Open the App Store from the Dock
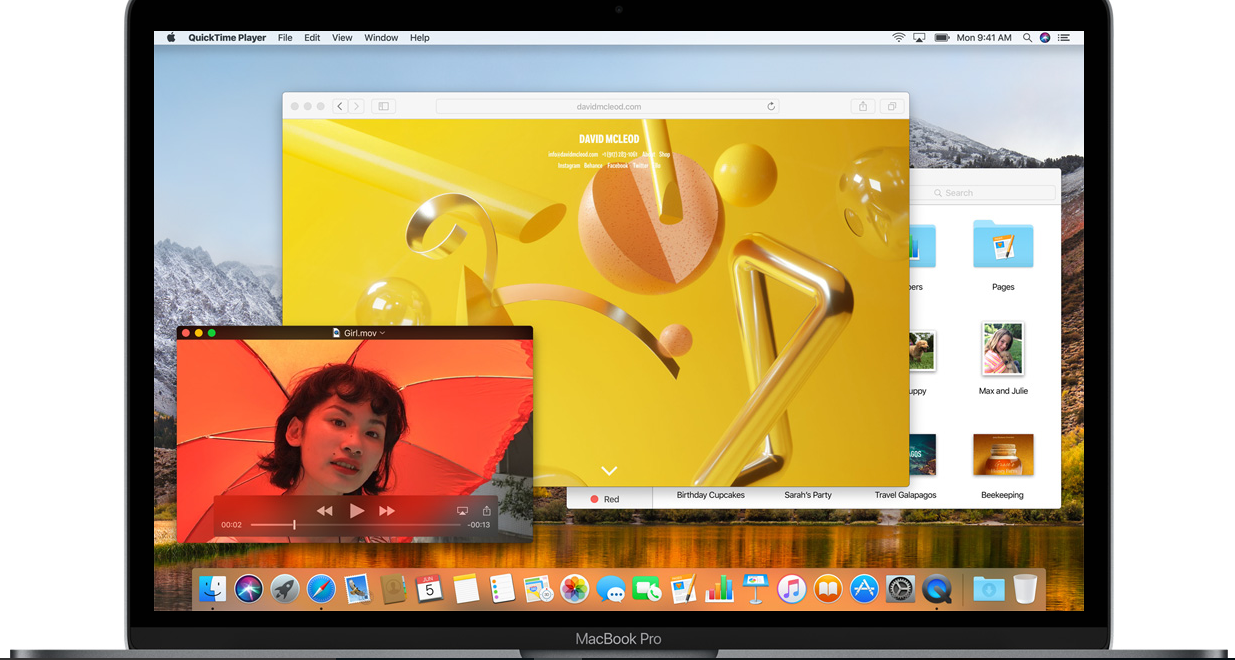Image resolution: width=1235 pixels, height=660 pixels. [x=864, y=589]
